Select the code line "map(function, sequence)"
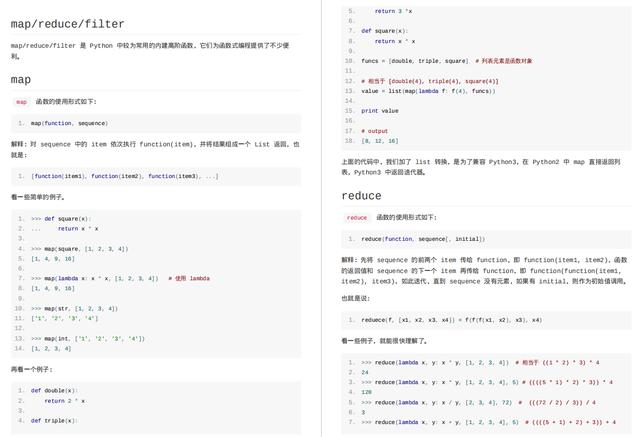The height and width of the screenshot is (437, 640). coord(69,123)
